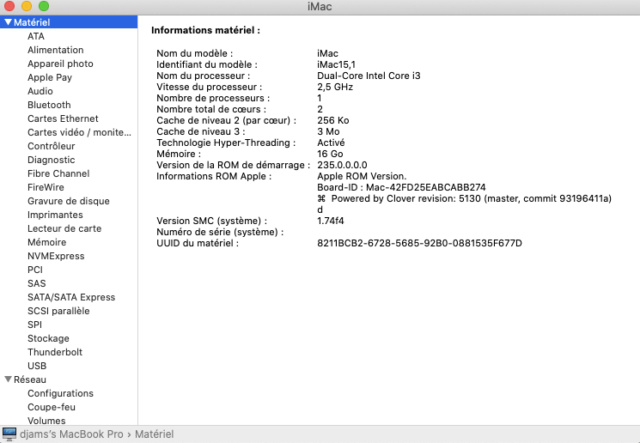Select Volumes under Réseau

(x=46, y=421)
